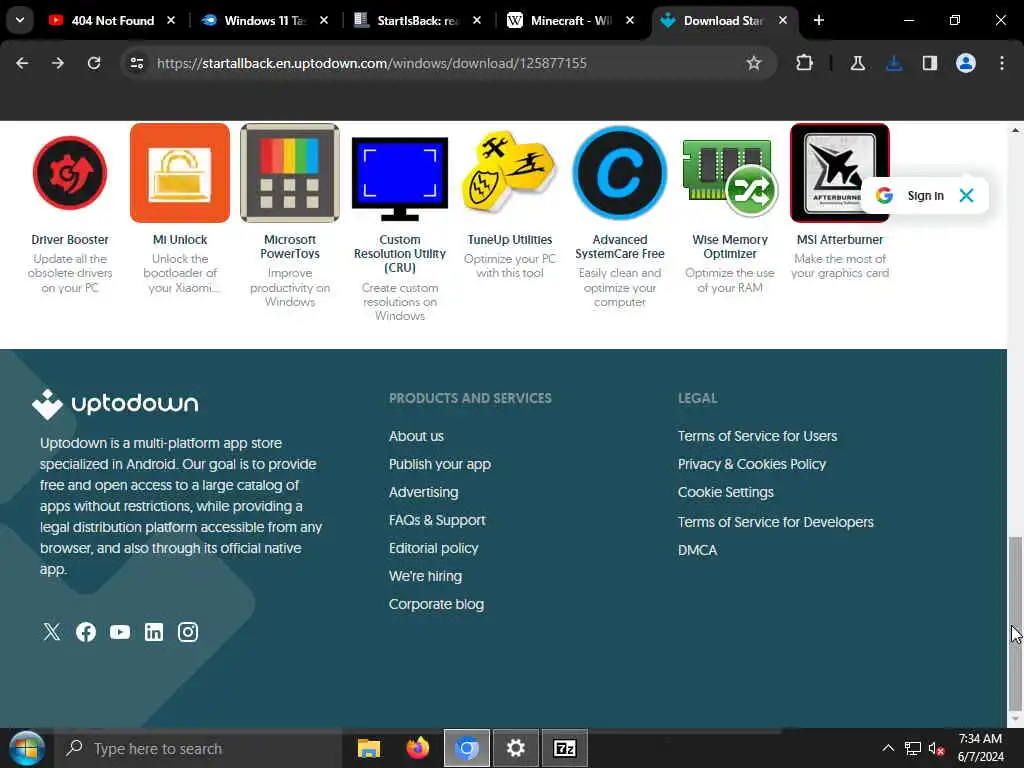Open the MSI Afterburner app icon
1024x768 pixels.
coord(839,173)
